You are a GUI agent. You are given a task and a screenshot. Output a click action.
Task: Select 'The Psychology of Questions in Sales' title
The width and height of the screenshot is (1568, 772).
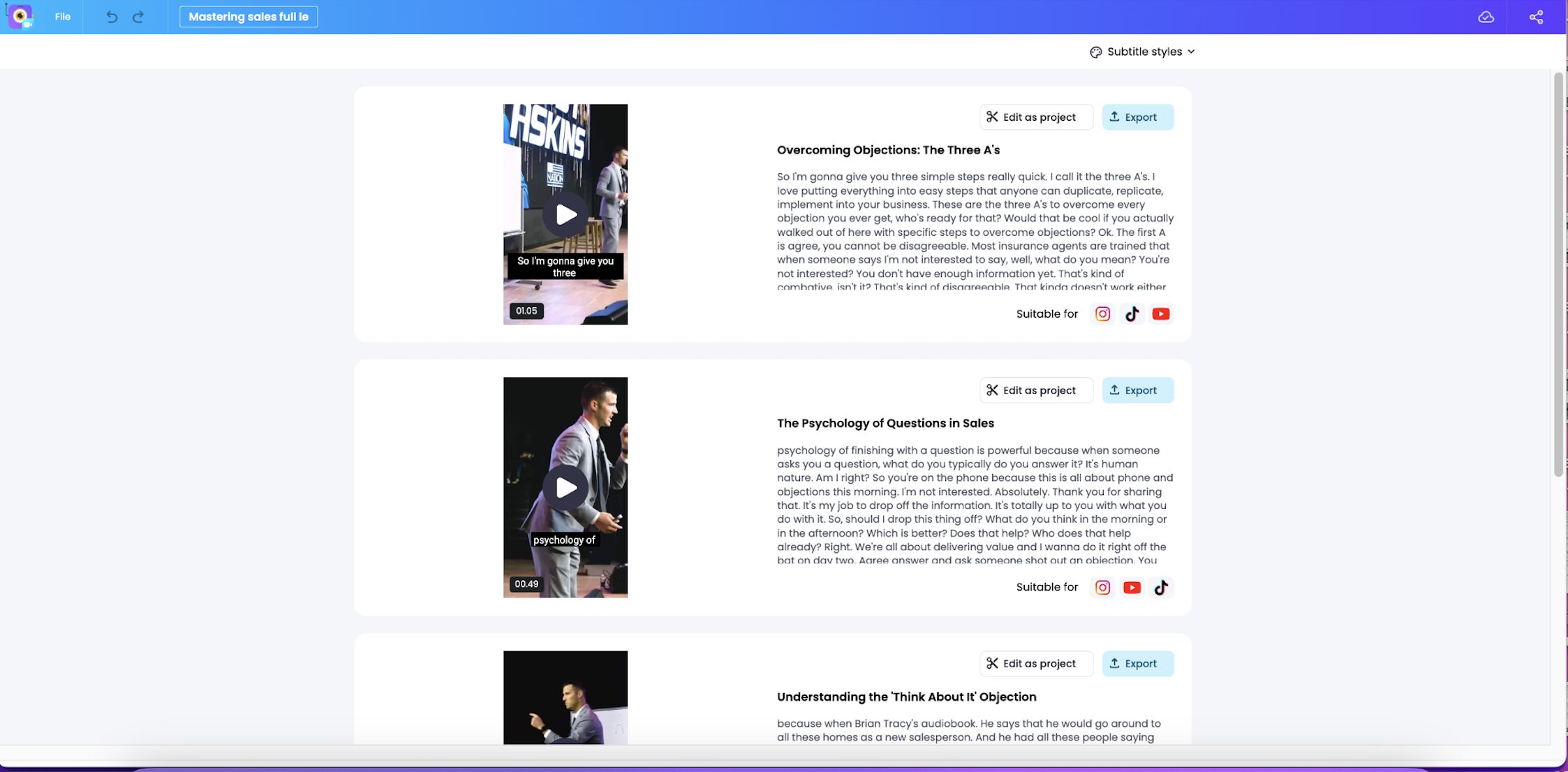[x=885, y=423]
